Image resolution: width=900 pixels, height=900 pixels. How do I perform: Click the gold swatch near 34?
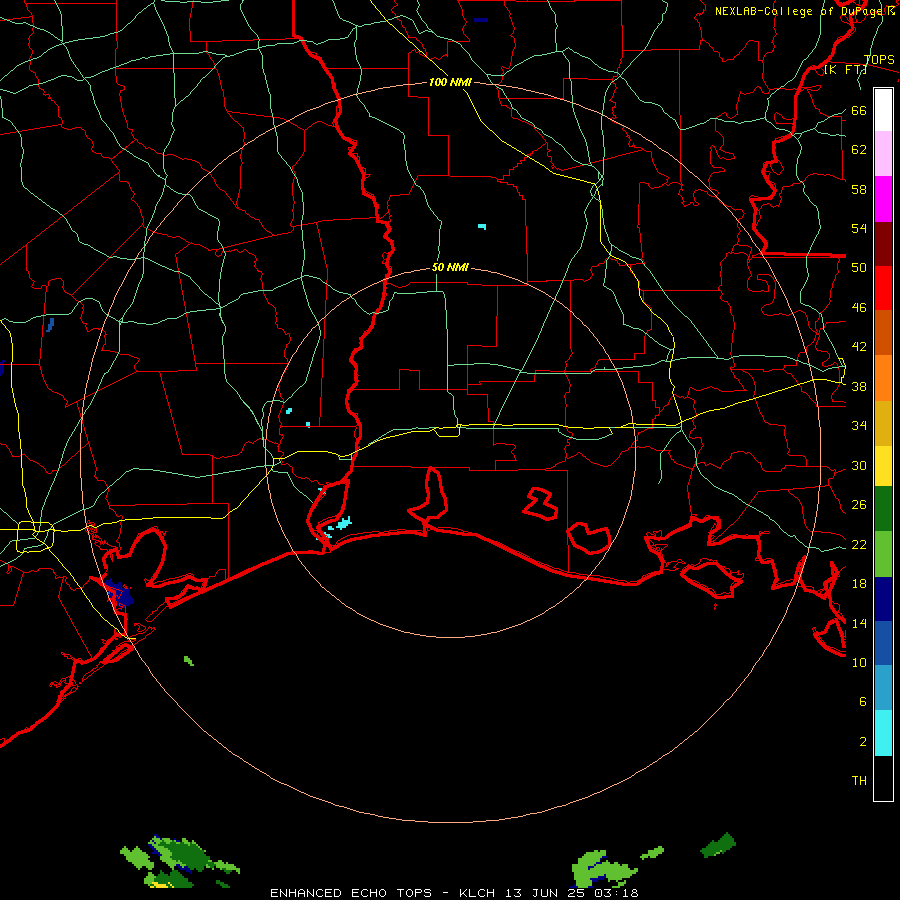pos(883,423)
